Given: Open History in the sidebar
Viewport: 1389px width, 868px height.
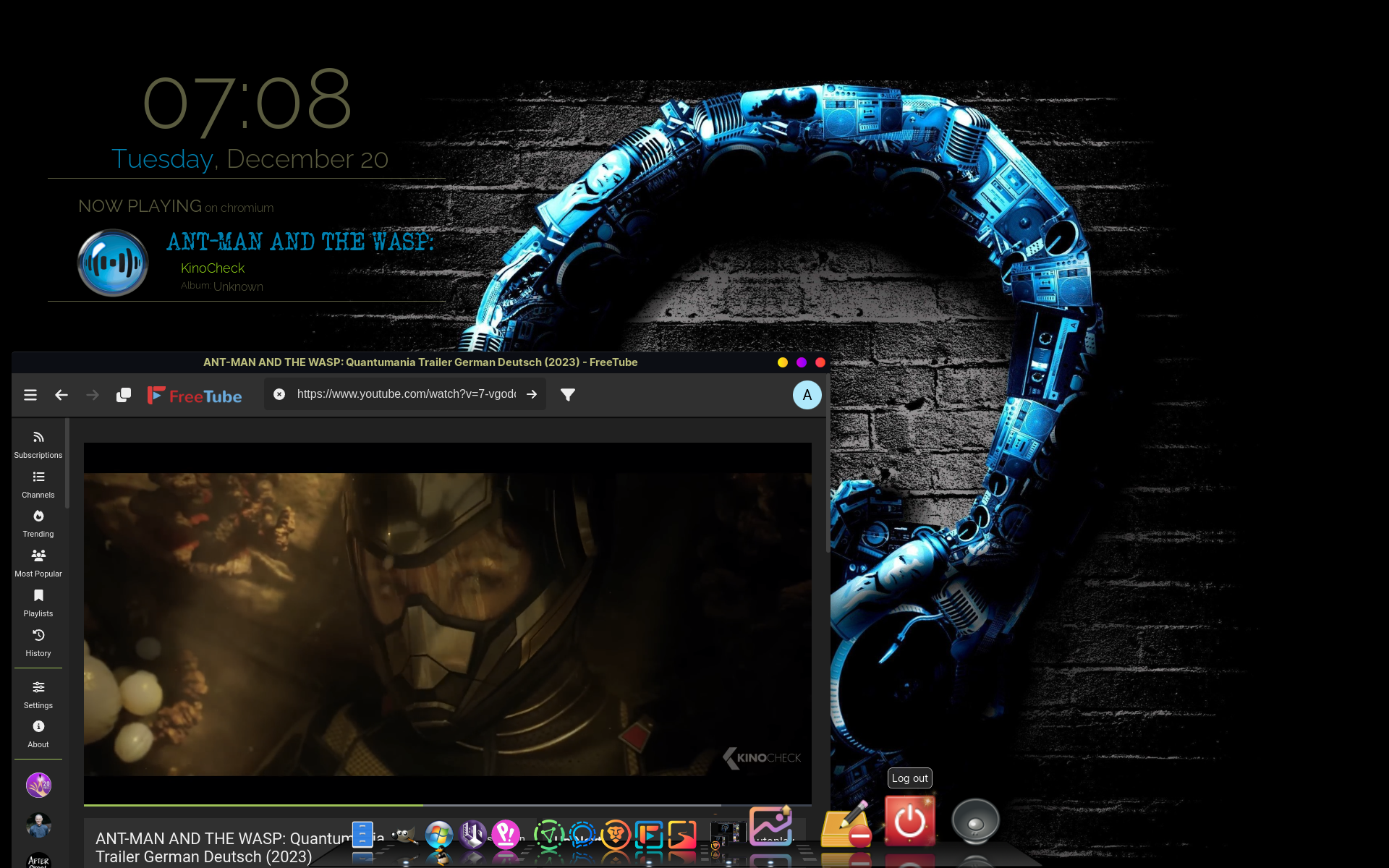Looking at the screenshot, I should (x=38, y=643).
